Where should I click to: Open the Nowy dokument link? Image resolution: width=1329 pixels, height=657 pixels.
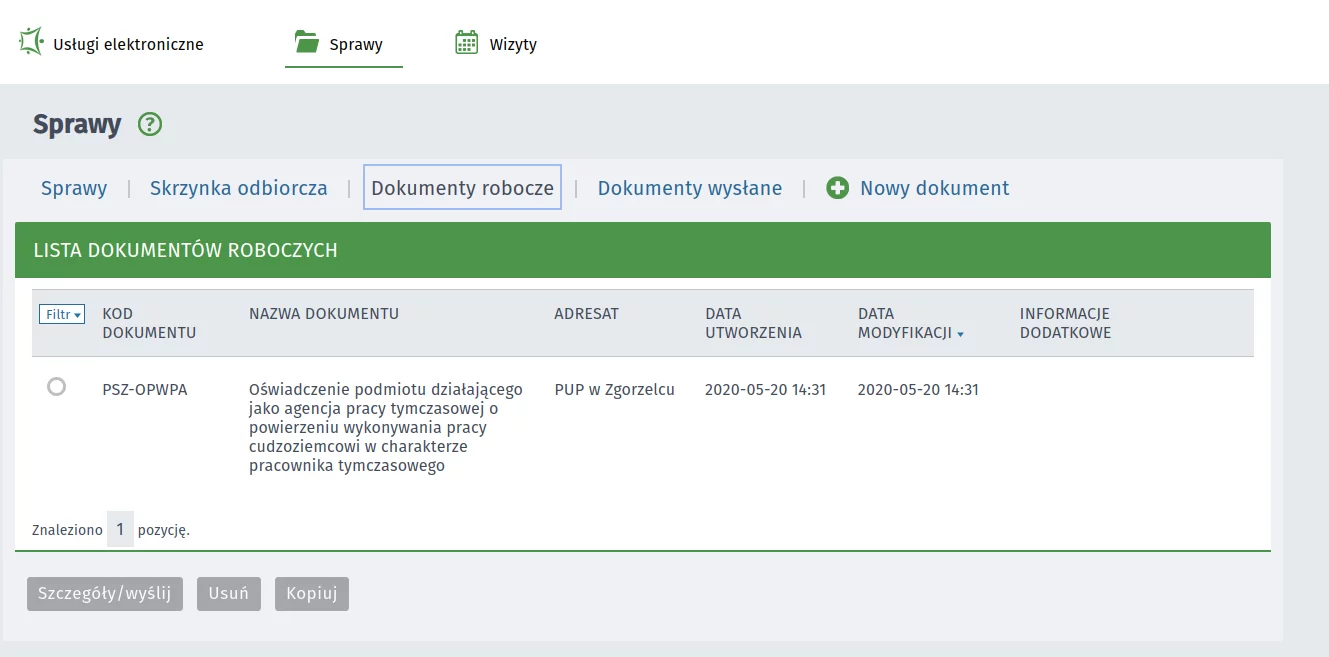click(x=934, y=188)
